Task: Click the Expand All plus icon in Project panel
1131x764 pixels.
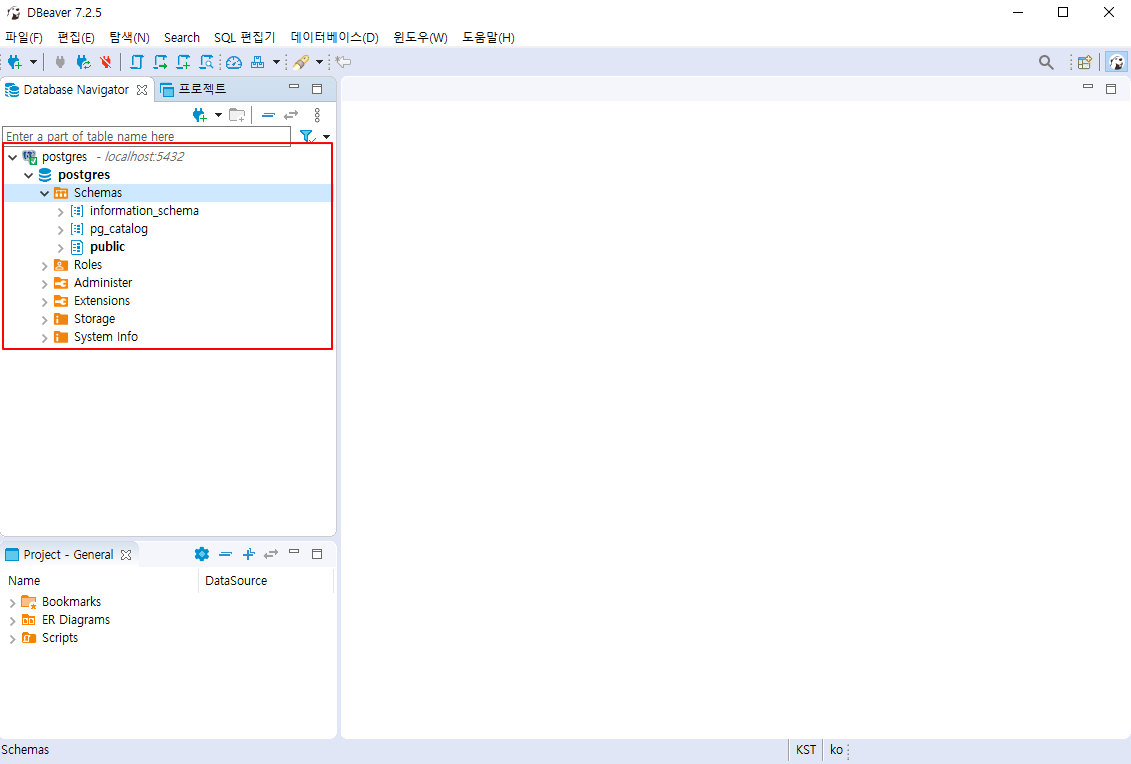Action: [249, 554]
